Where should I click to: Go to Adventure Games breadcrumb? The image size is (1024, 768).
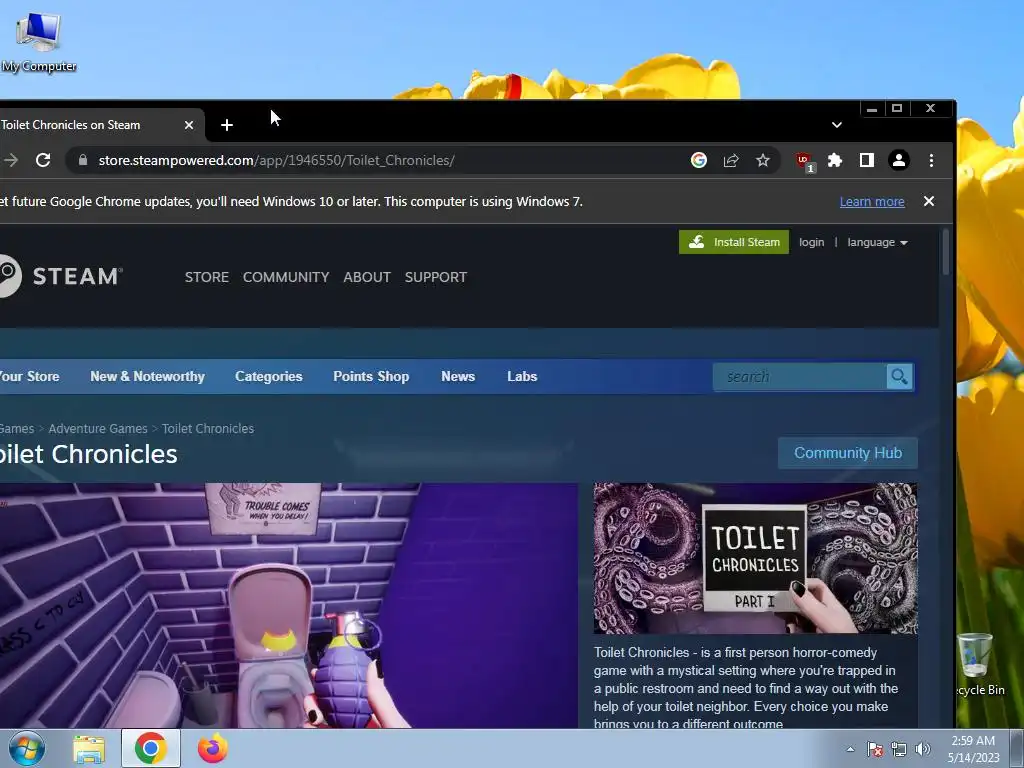coord(98,428)
